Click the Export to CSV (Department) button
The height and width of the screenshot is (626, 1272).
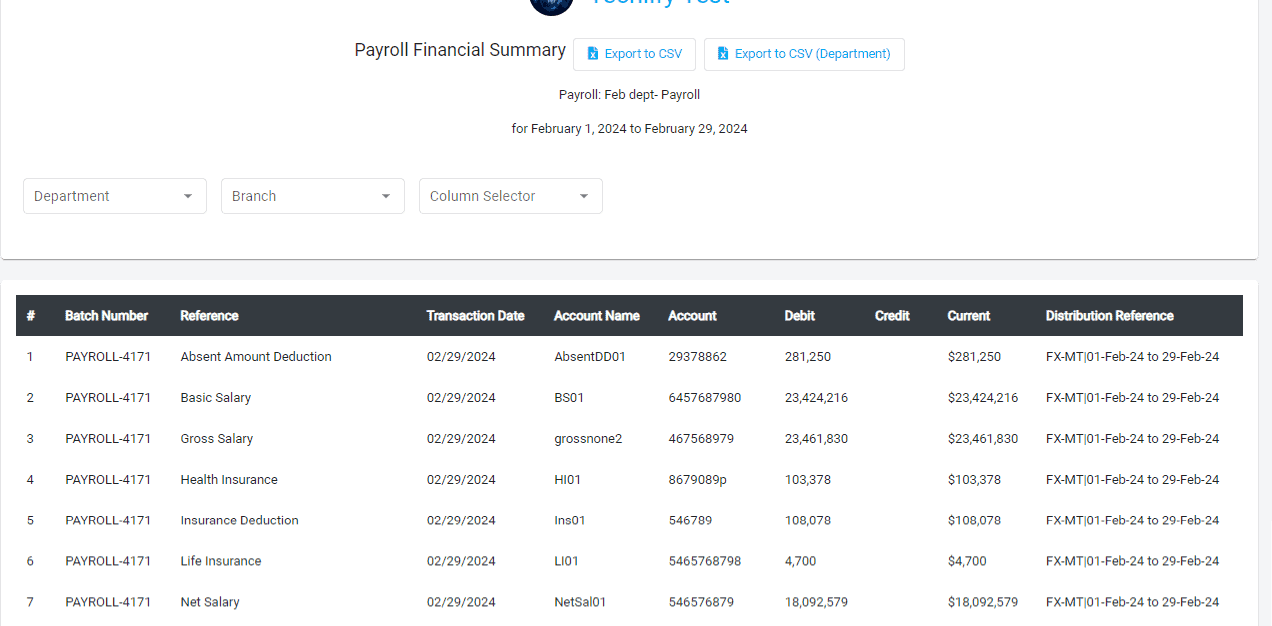pyautogui.click(x=804, y=53)
